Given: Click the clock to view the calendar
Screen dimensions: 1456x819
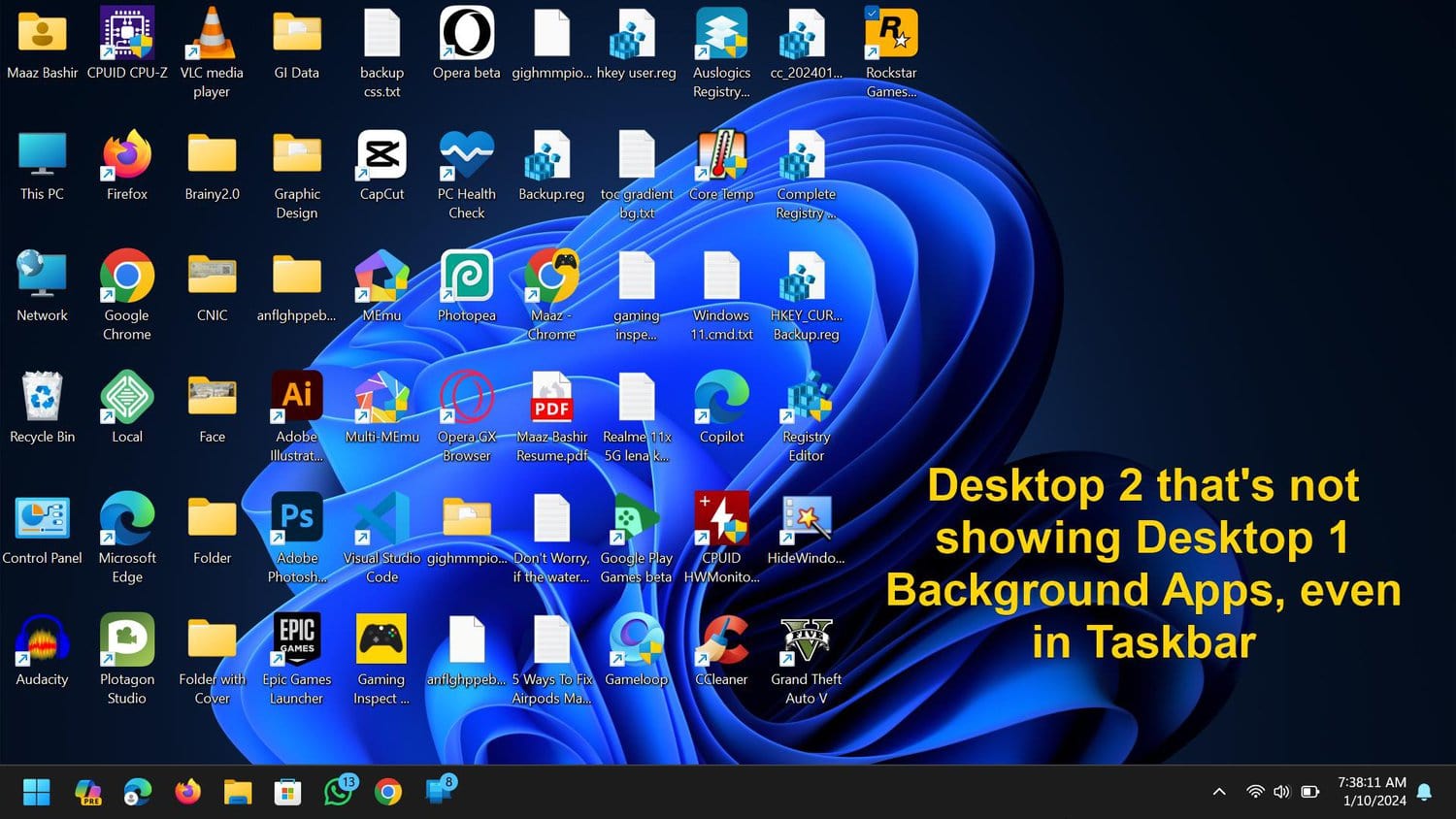Looking at the screenshot, I should tap(1372, 791).
